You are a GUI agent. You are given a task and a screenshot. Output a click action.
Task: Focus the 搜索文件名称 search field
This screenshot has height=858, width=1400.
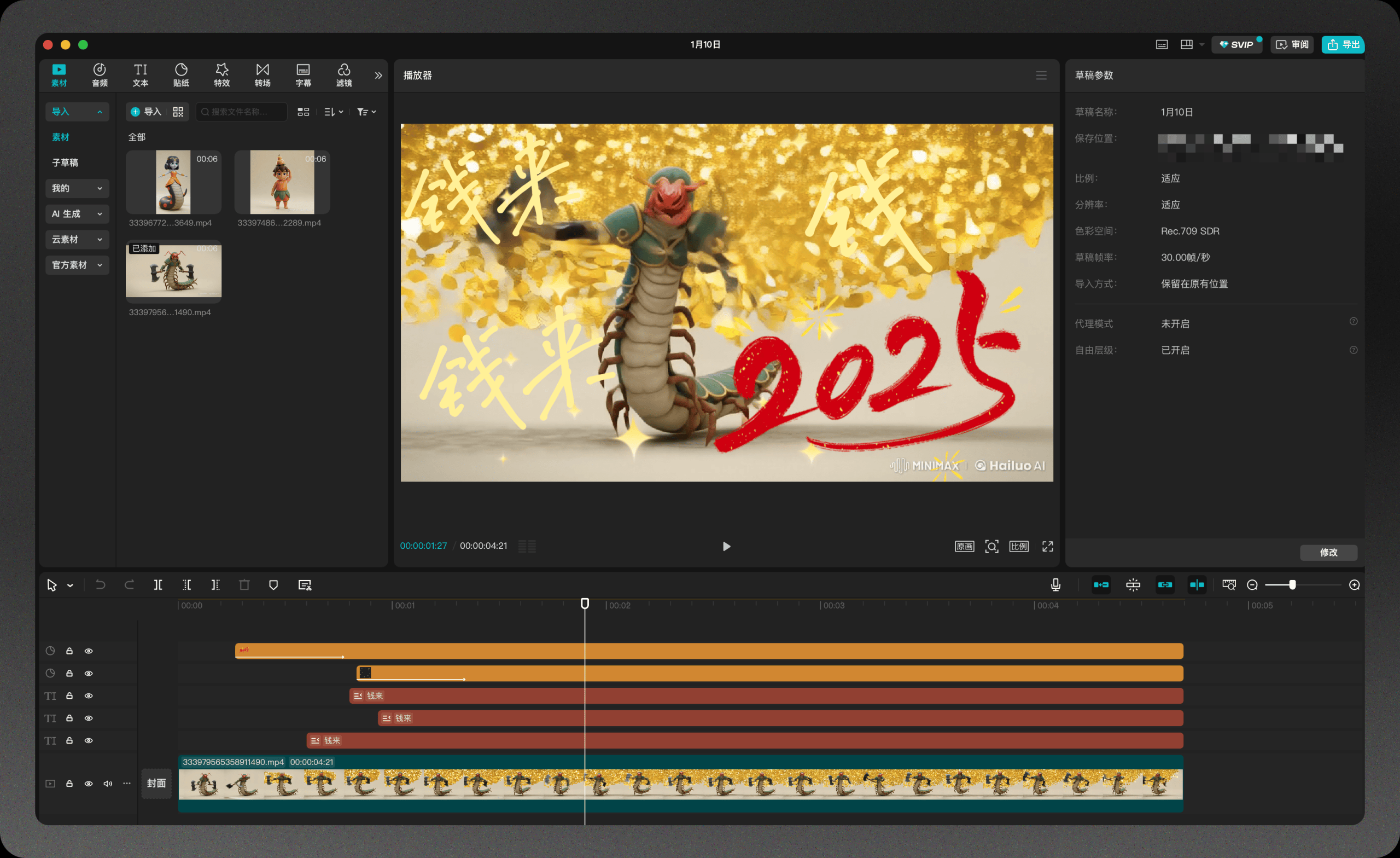click(x=242, y=112)
